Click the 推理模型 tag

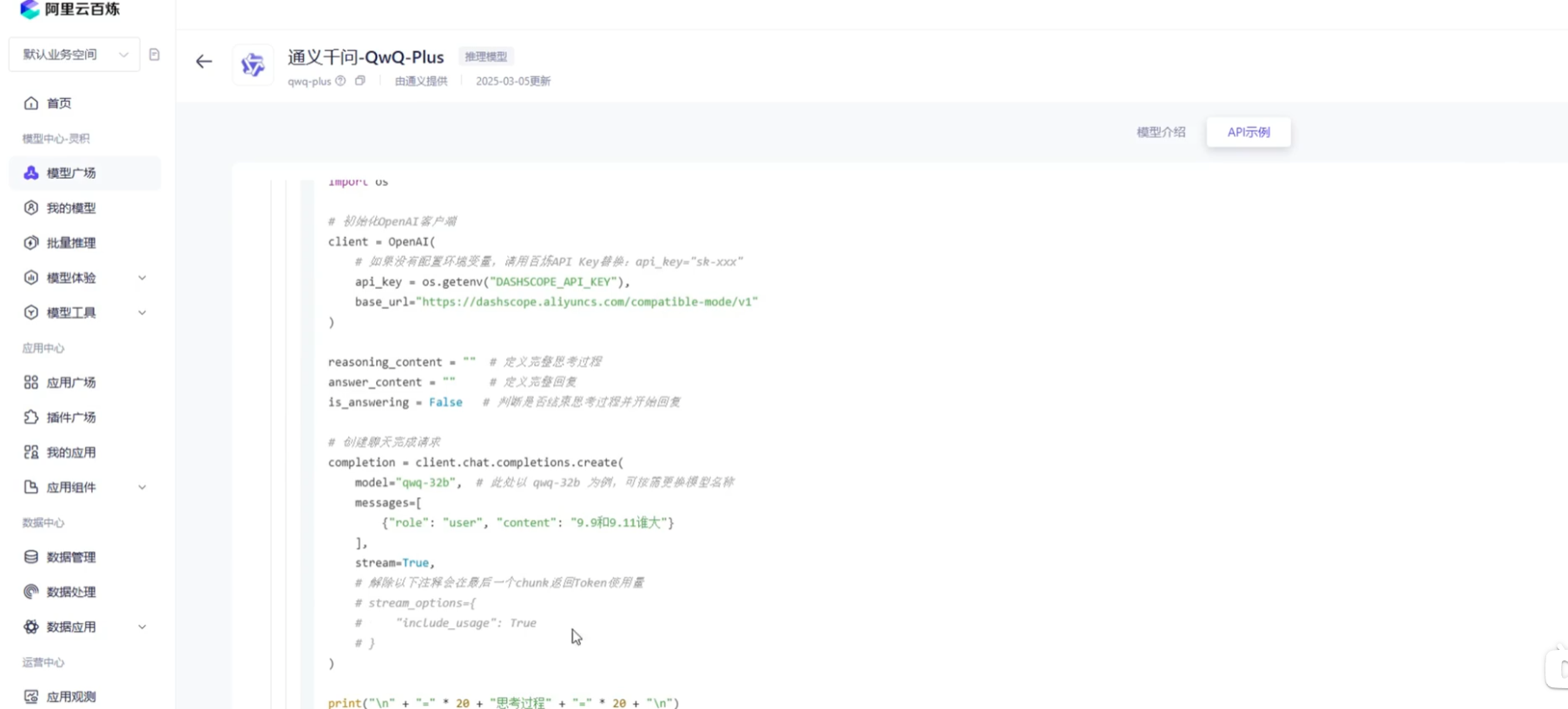pos(486,56)
